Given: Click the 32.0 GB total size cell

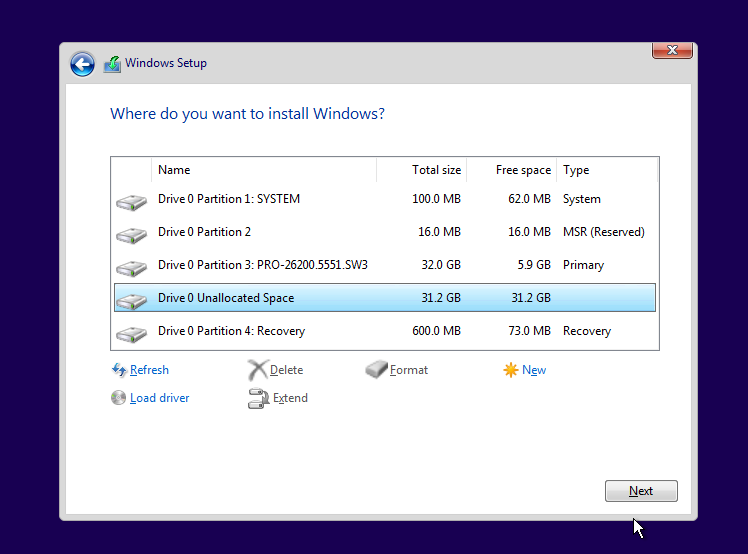Looking at the screenshot, I should (441, 265).
